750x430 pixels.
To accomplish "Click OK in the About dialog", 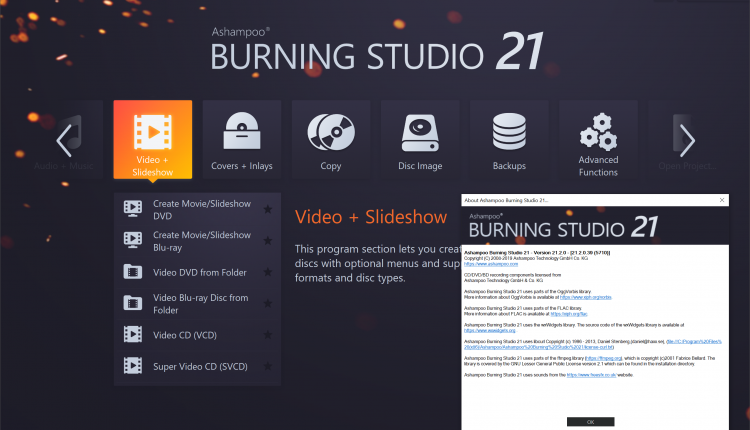I will (590, 422).
